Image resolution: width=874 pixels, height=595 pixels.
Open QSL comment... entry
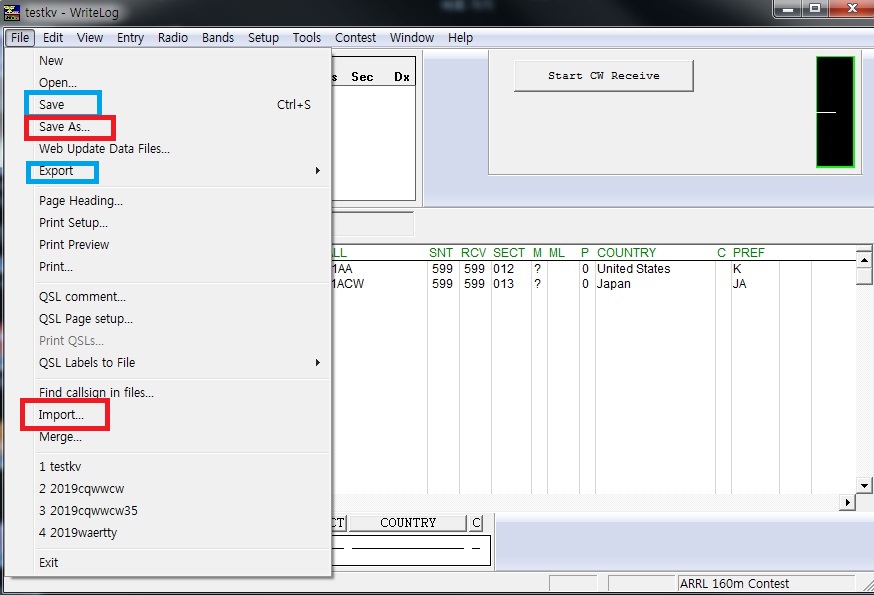(x=167, y=296)
